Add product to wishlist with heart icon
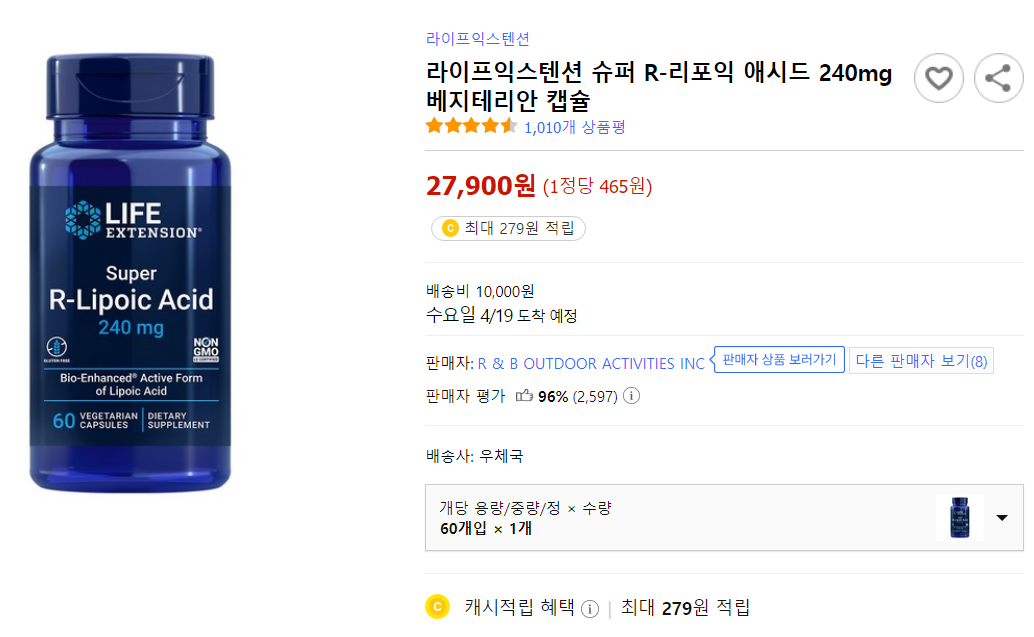The height and width of the screenshot is (637, 1034). [938, 78]
